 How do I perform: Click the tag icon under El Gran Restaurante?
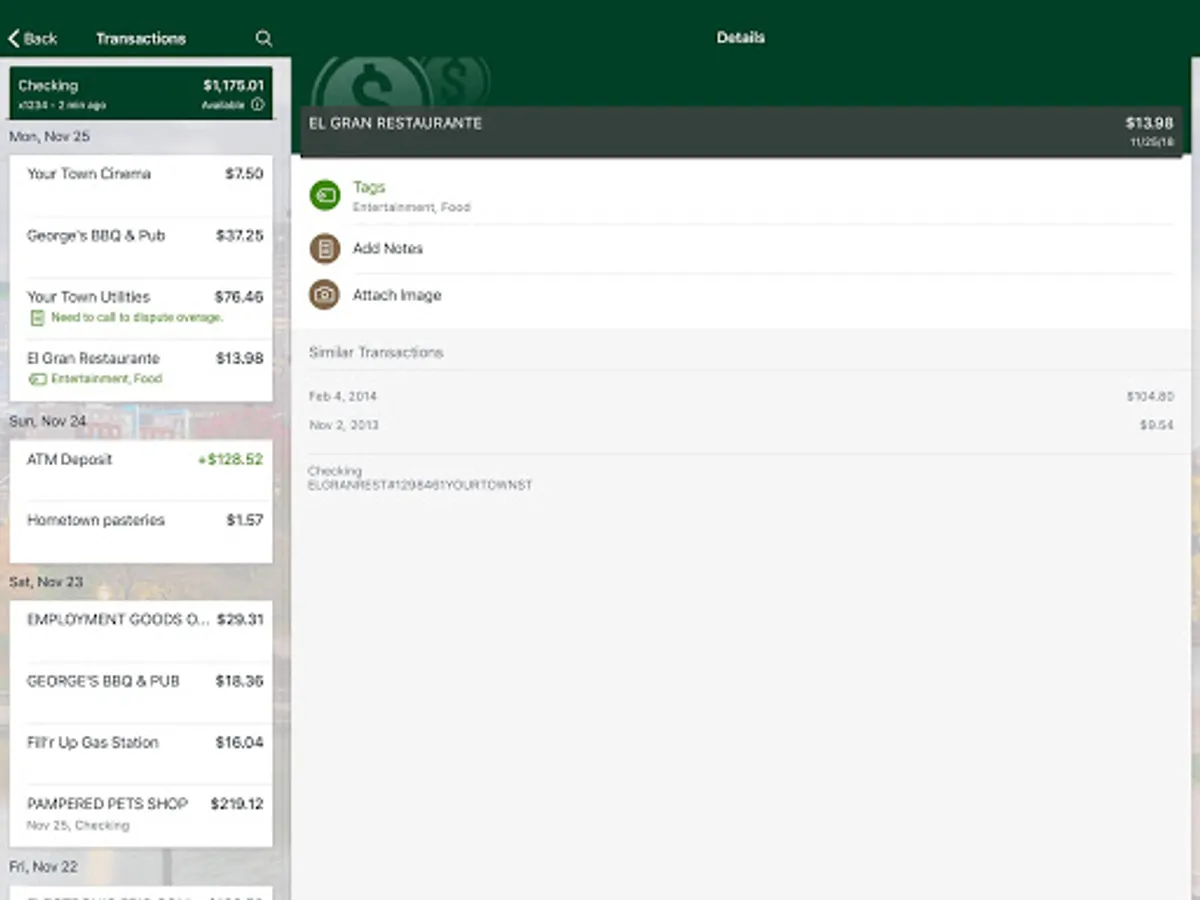(38, 379)
